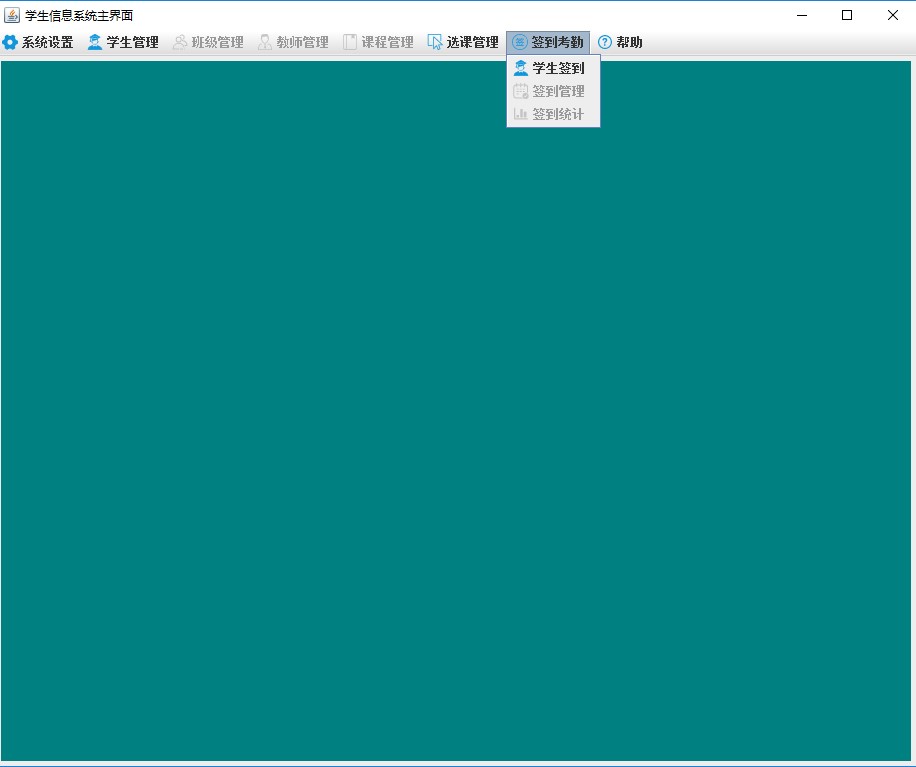Open the 课程管理 menu
The image size is (916, 767).
[x=379, y=42]
